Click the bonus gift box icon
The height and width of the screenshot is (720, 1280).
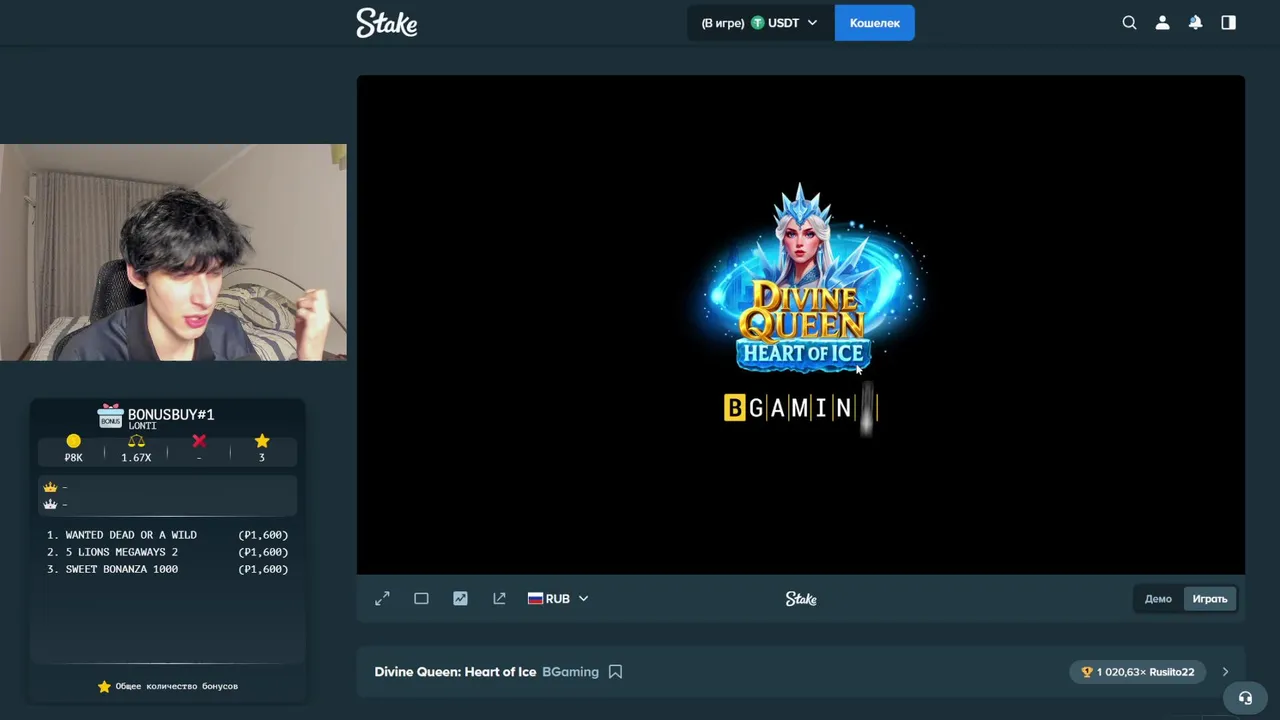(110, 416)
